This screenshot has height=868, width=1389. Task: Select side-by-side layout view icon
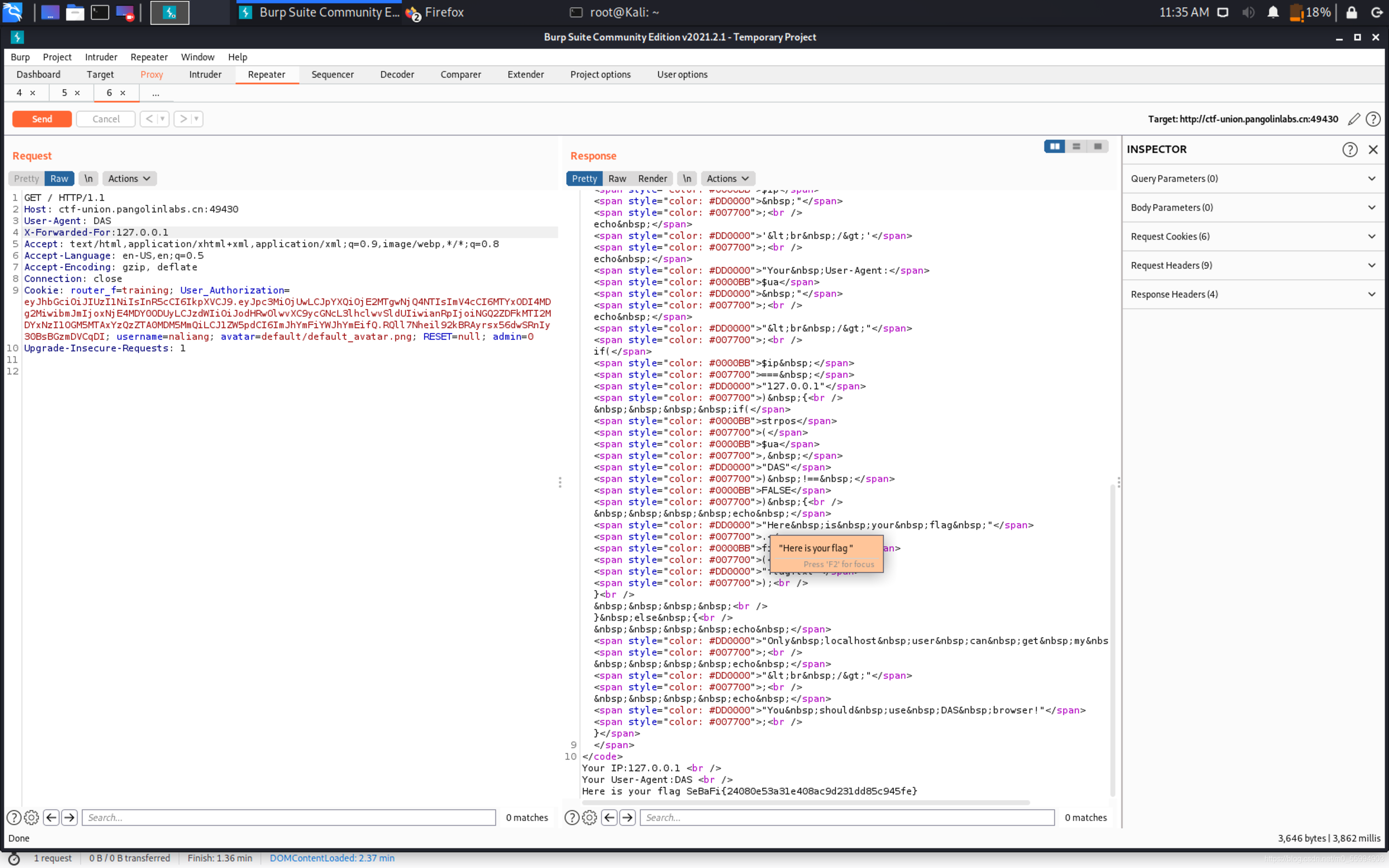tap(1054, 147)
